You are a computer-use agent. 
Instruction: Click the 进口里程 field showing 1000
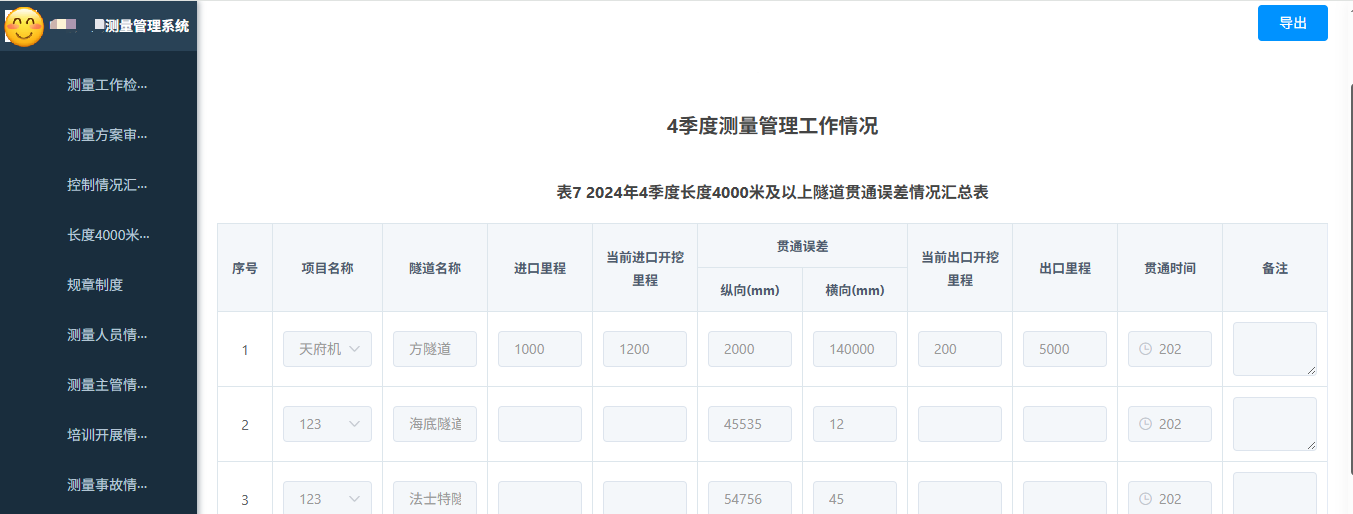(540, 349)
